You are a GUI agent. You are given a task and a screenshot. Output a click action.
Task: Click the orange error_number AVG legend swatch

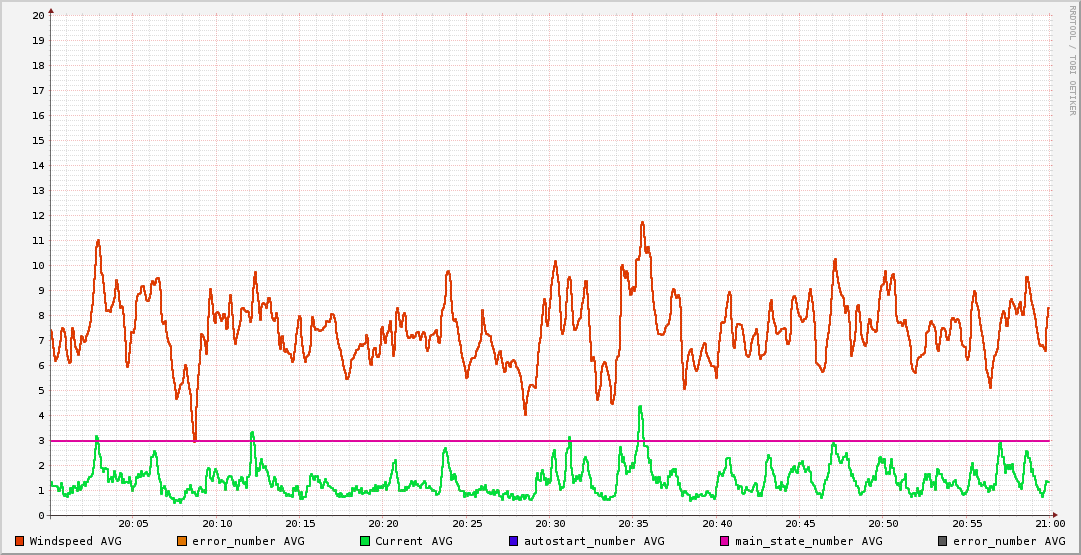[182, 541]
